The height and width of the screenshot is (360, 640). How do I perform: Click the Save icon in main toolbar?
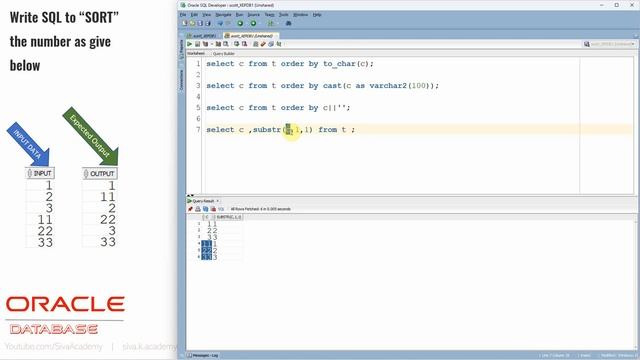(200, 24)
